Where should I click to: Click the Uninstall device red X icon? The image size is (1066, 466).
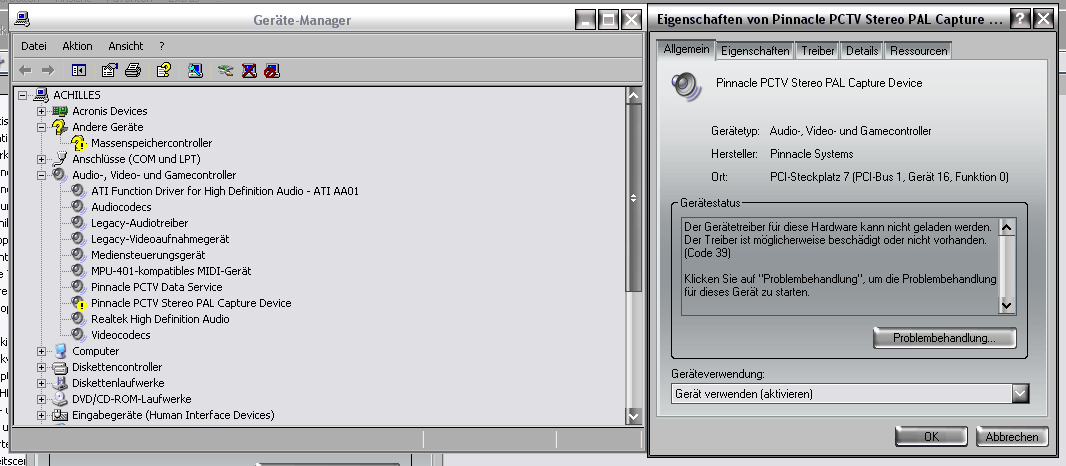tap(250, 70)
